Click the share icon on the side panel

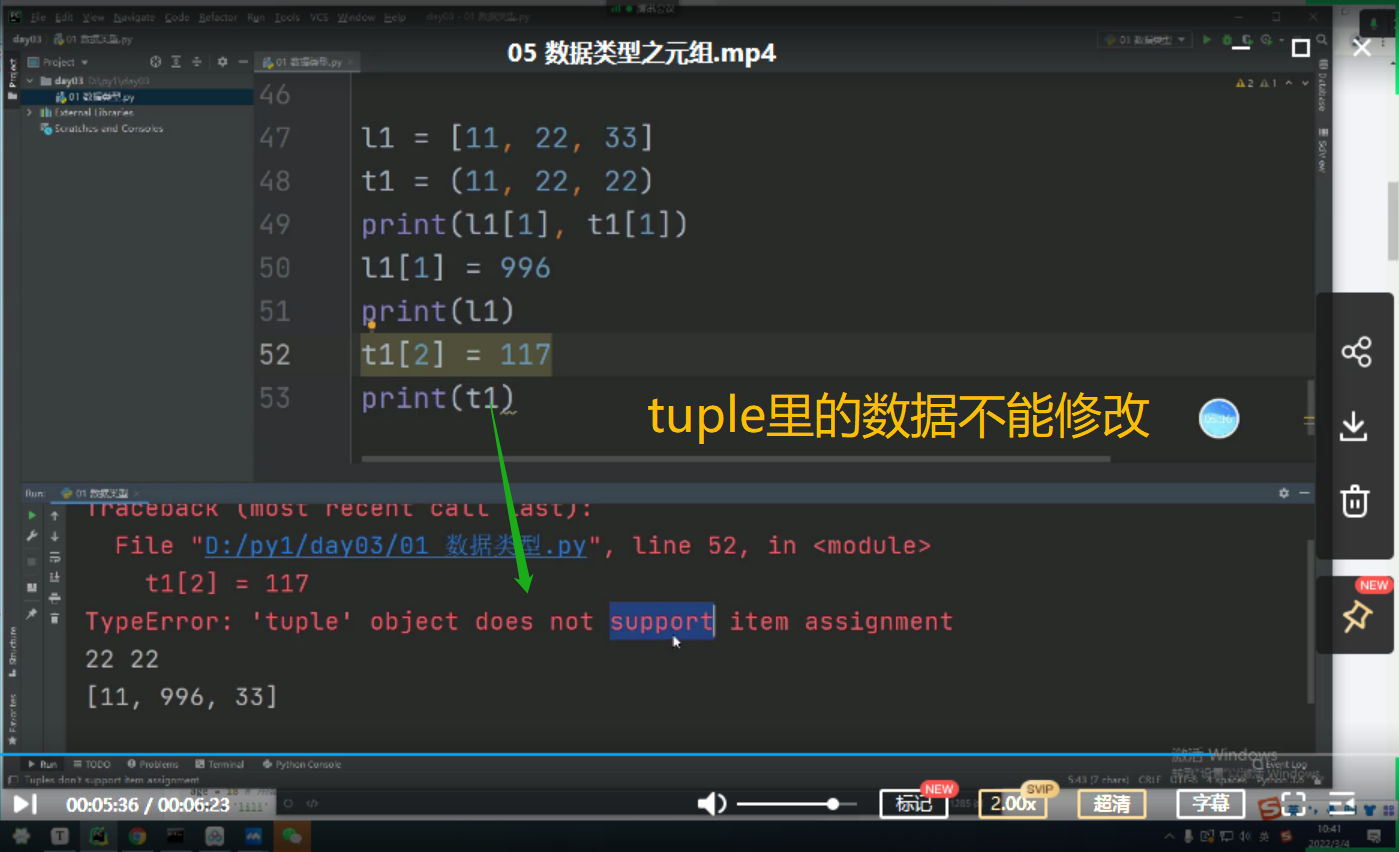[x=1355, y=352]
